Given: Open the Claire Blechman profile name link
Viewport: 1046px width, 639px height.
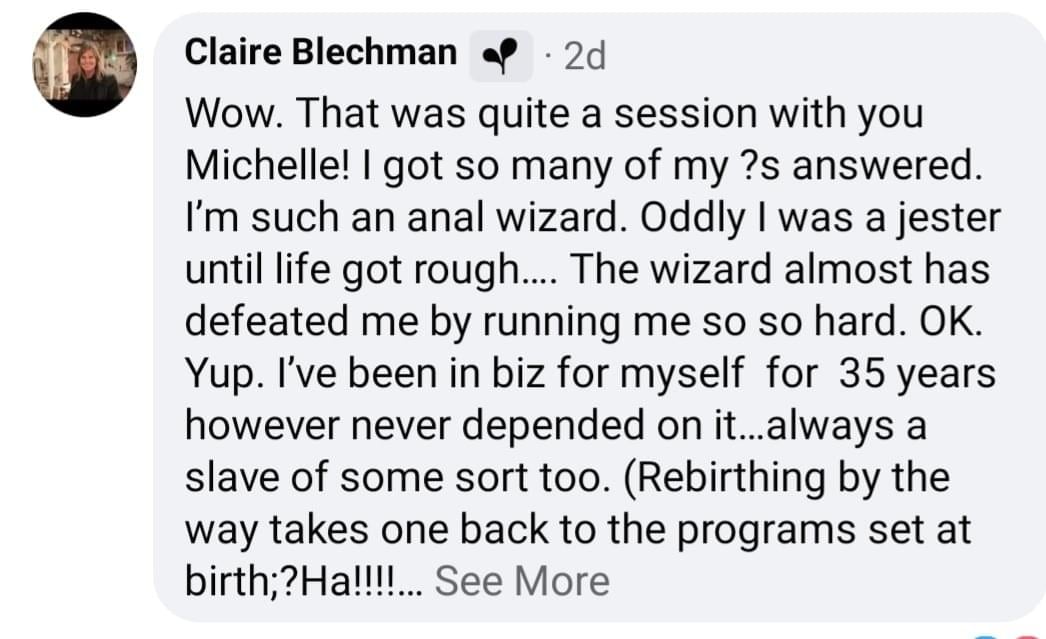Looking at the screenshot, I should click(x=321, y=53).
